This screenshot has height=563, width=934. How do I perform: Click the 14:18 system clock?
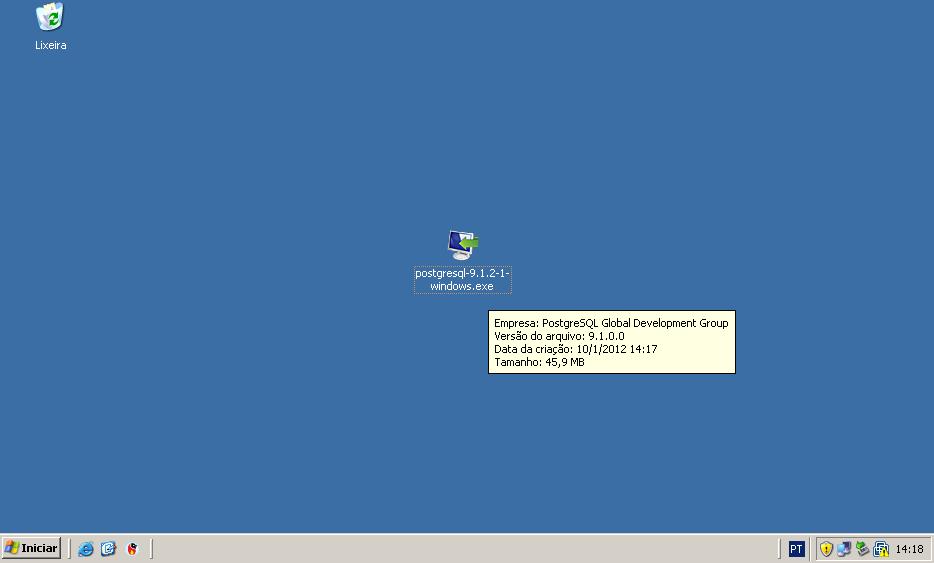(909, 549)
